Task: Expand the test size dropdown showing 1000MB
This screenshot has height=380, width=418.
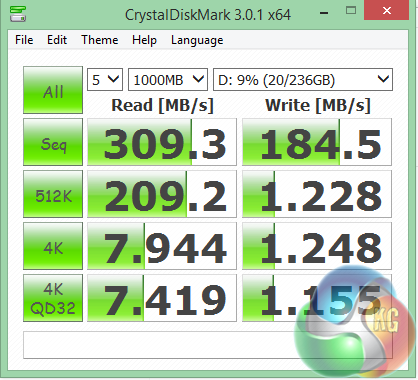Action: [x=168, y=80]
